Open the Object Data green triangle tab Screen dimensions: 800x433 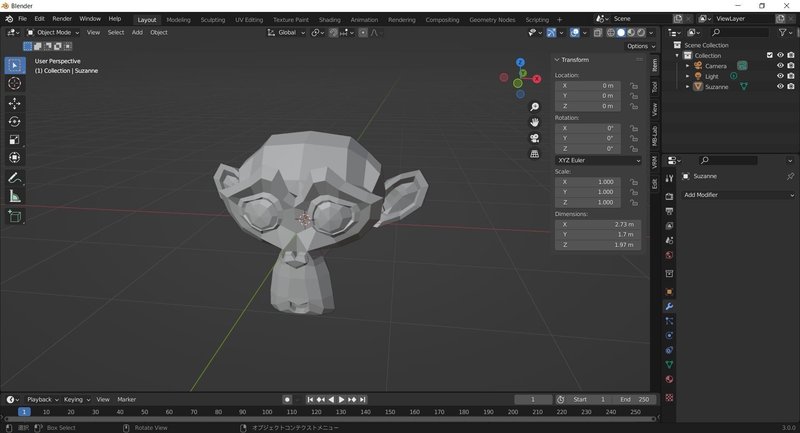669,365
